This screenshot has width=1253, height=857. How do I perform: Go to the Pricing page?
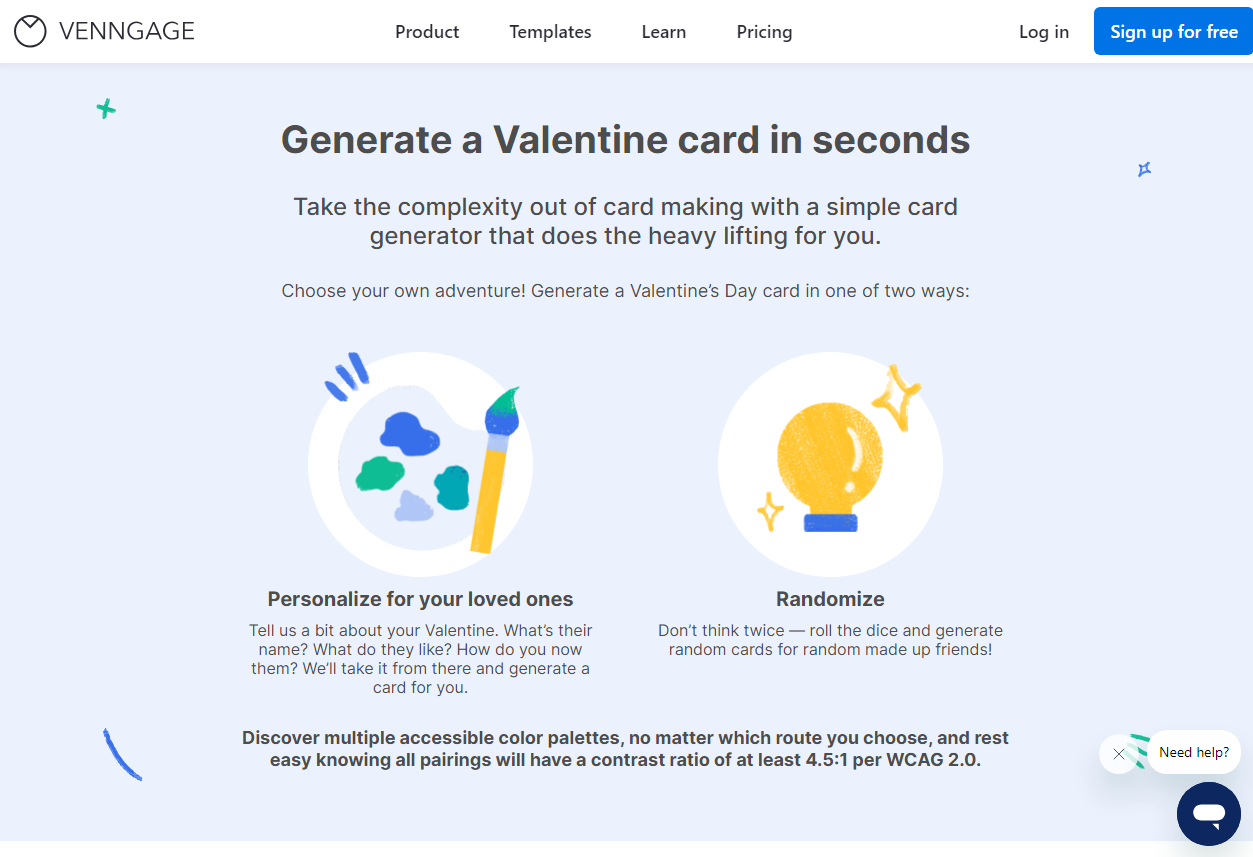[764, 32]
